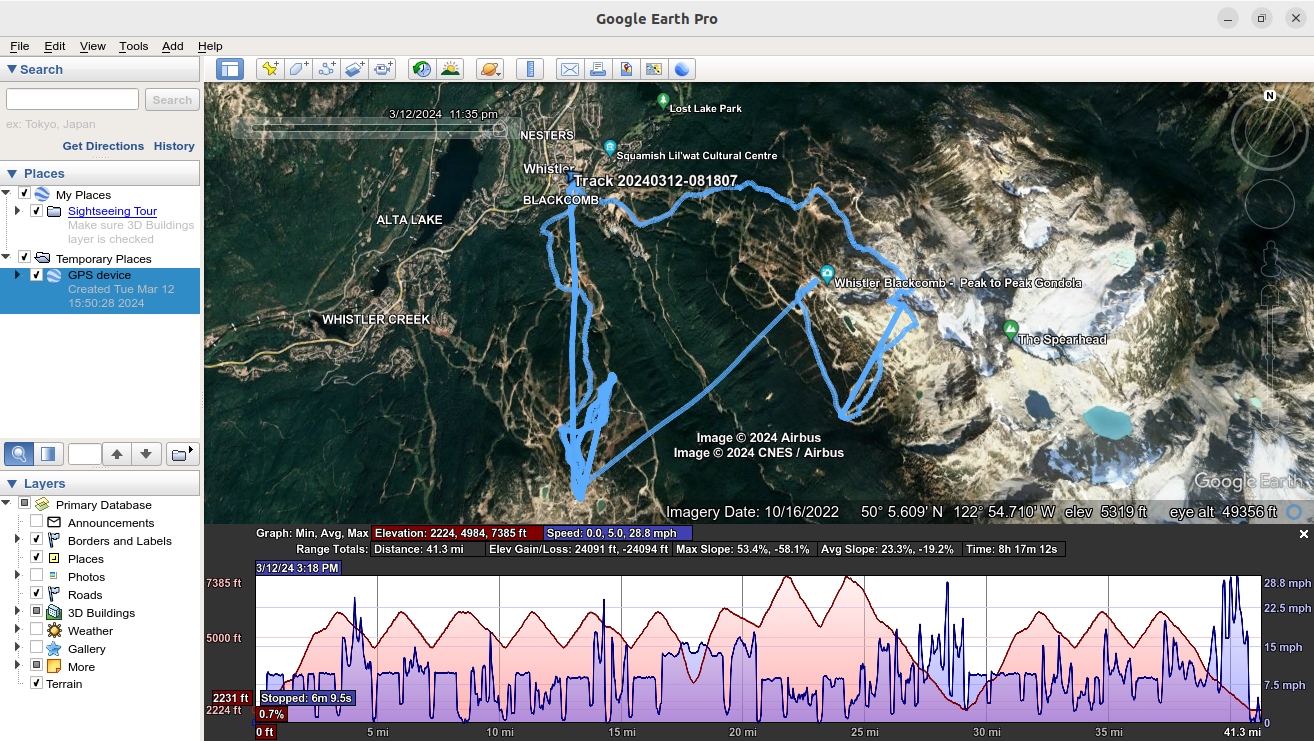The width and height of the screenshot is (1314, 741).
Task: Open the Tools menu
Action: click(x=133, y=46)
